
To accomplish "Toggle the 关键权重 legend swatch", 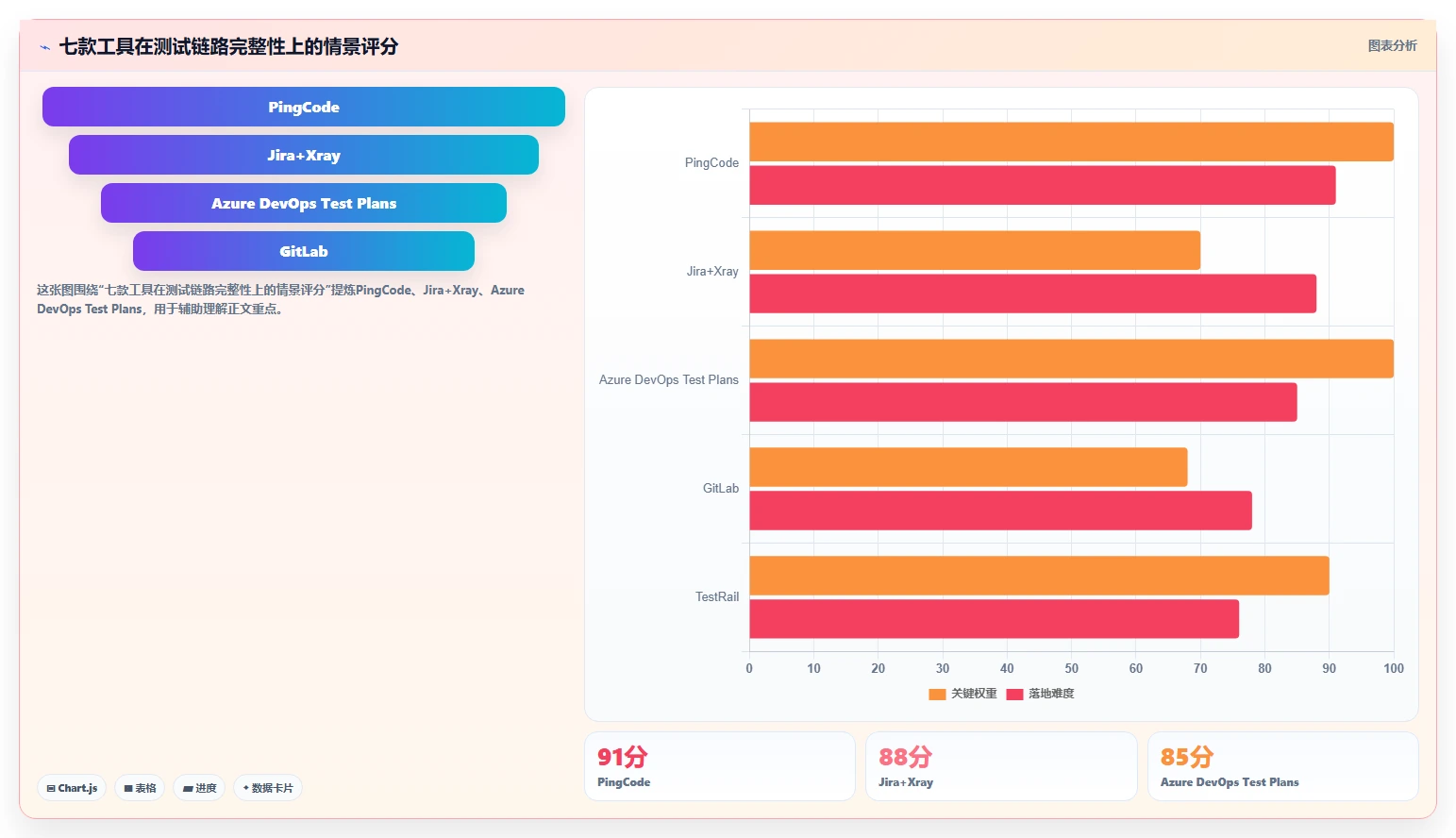I will pyautogui.click(x=937, y=694).
